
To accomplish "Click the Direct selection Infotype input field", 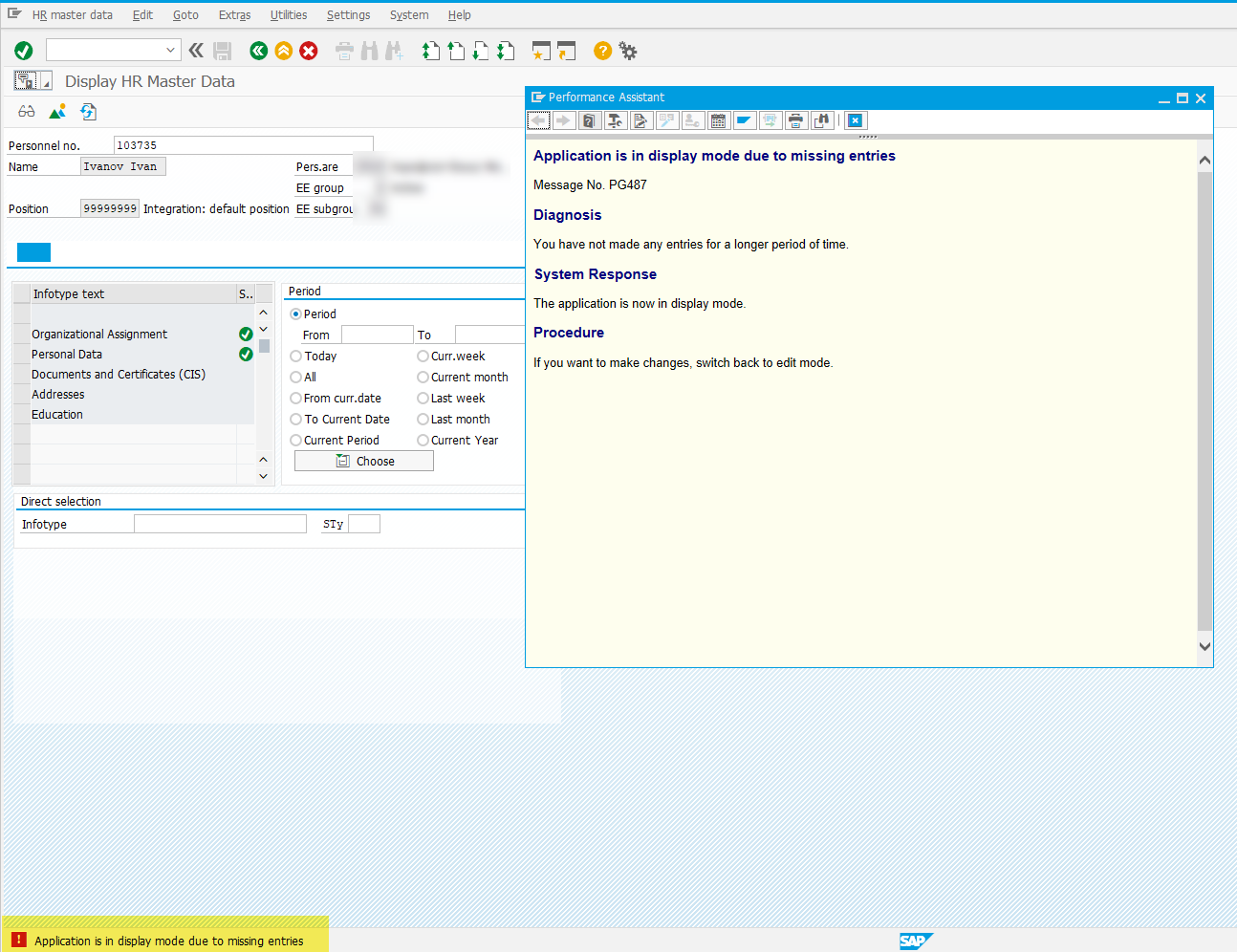I will click(220, 524).
